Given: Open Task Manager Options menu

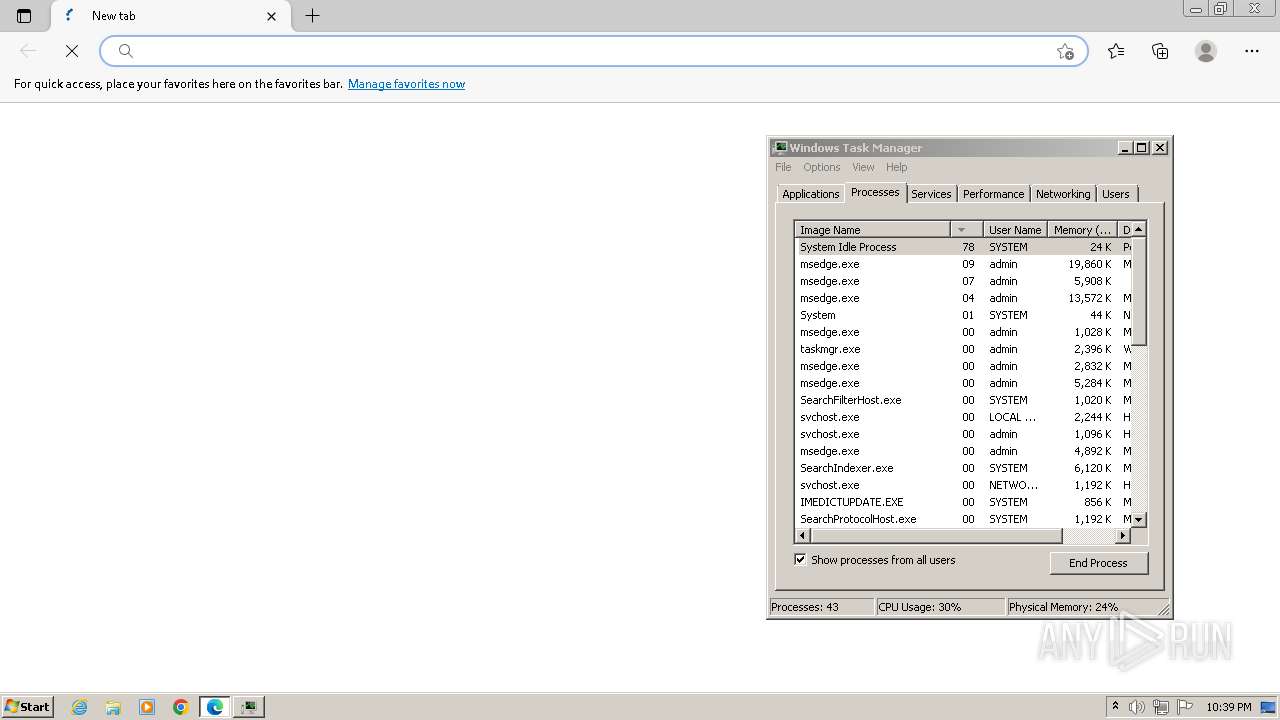Looking at the screenshot, I should click(822, 167).
